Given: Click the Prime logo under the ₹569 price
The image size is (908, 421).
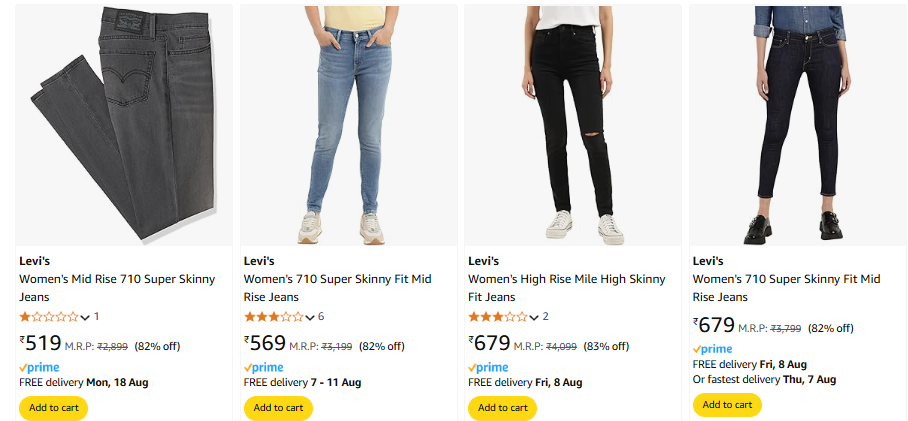Looking at the screenshot, I should coord(263,368).
